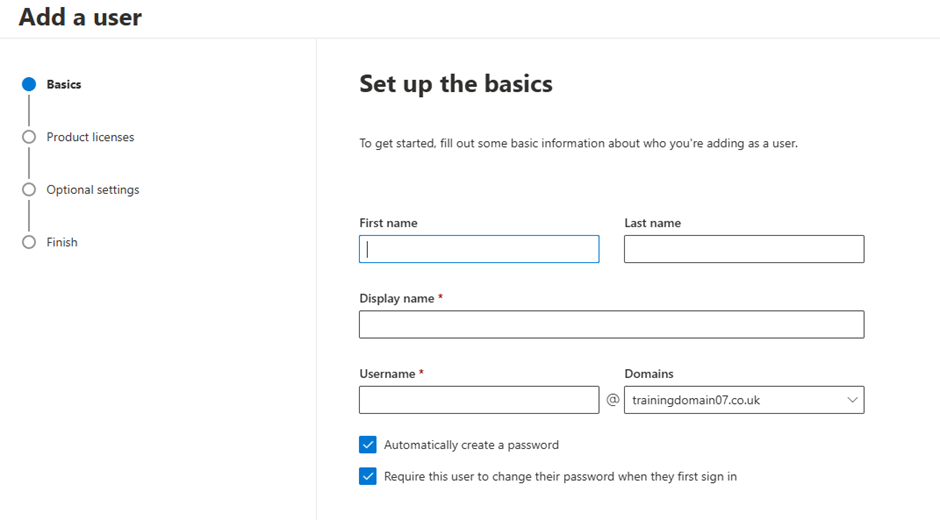Viewport: 940px width, 520px height.
Task: Click the Basics step circle indicator
Action: [x=29, y=85]
